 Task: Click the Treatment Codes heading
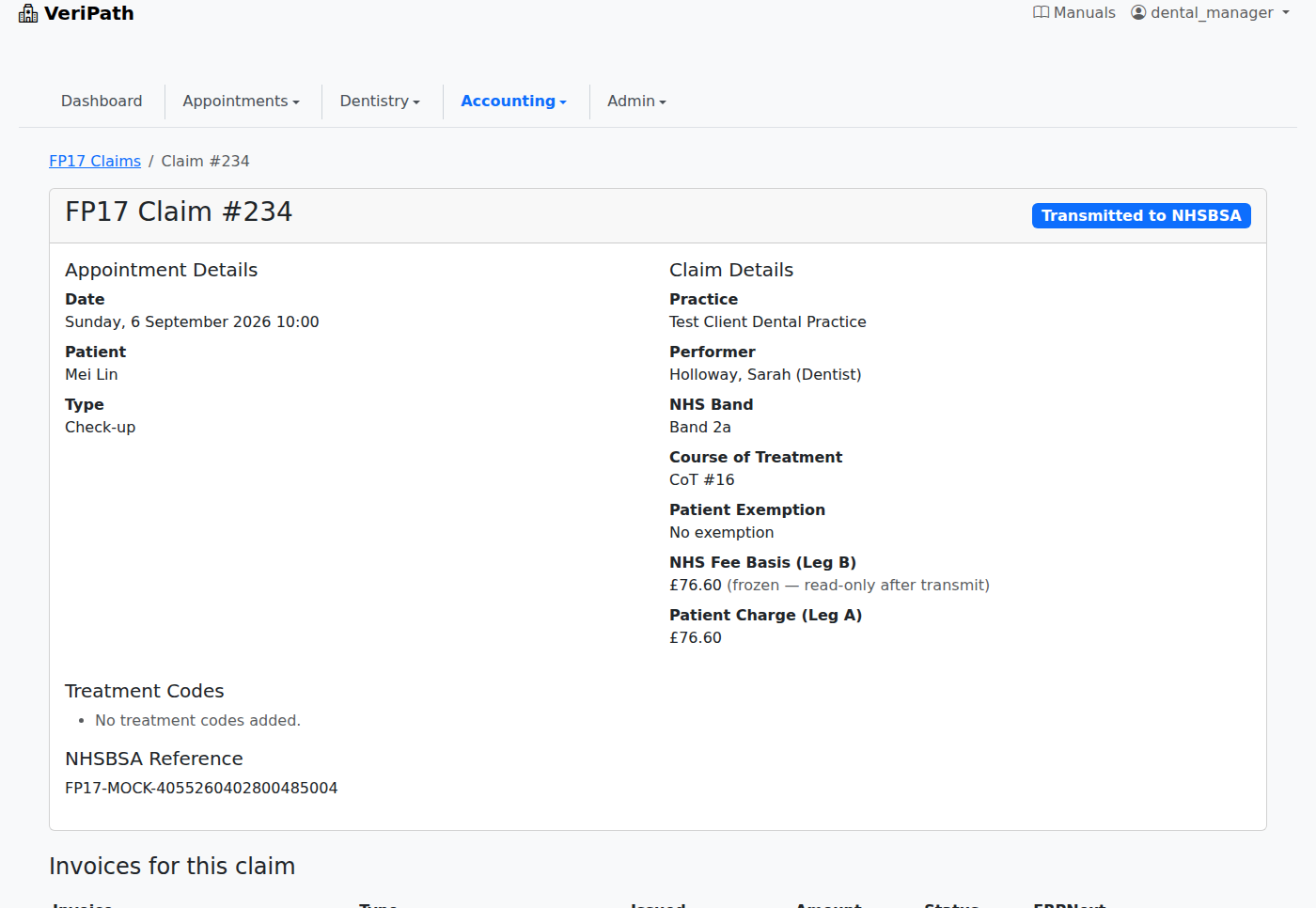(145, 691)
